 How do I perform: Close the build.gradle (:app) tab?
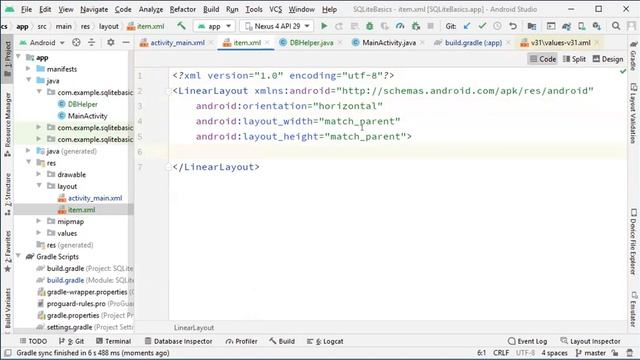[x=508, y=42]
